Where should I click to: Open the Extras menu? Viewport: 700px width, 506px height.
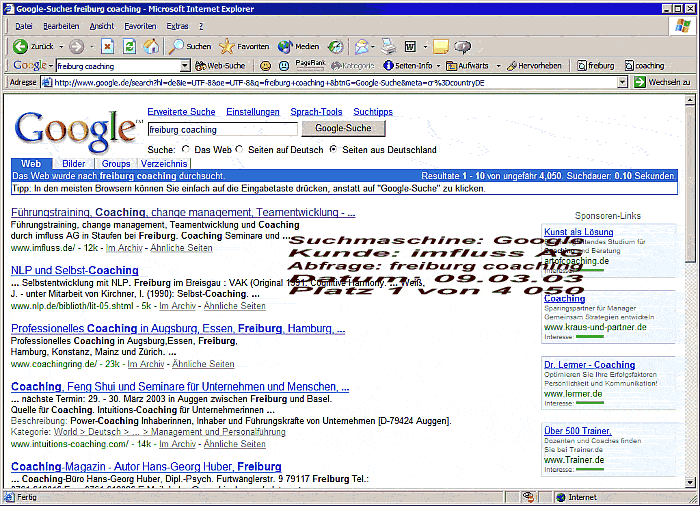(177, 26)
